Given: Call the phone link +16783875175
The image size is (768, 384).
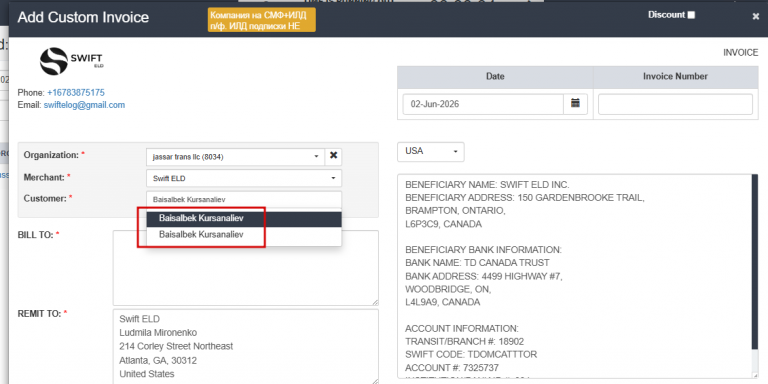Looking at the screenshot, I should (76, 93).
